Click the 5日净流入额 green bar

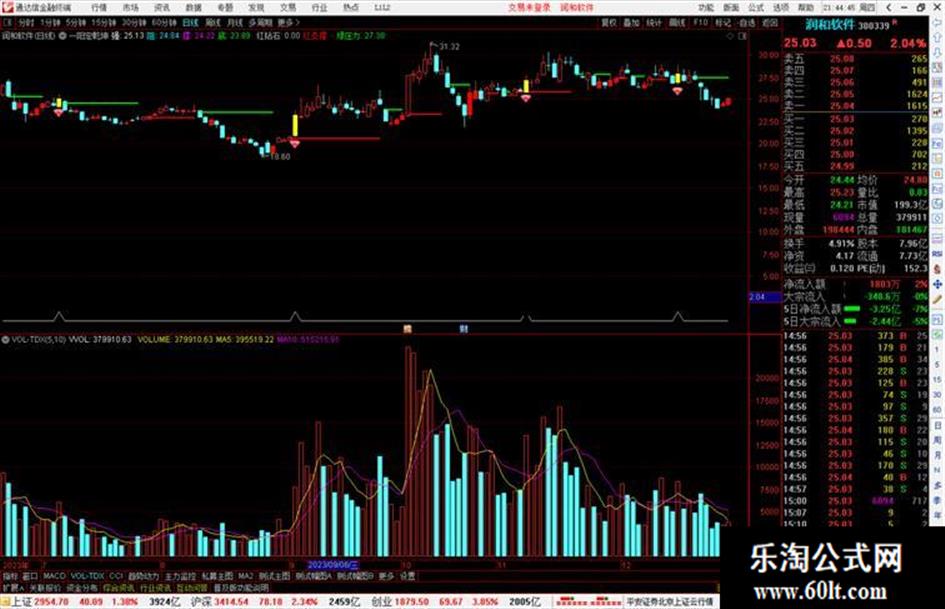(x=852, y=309)
